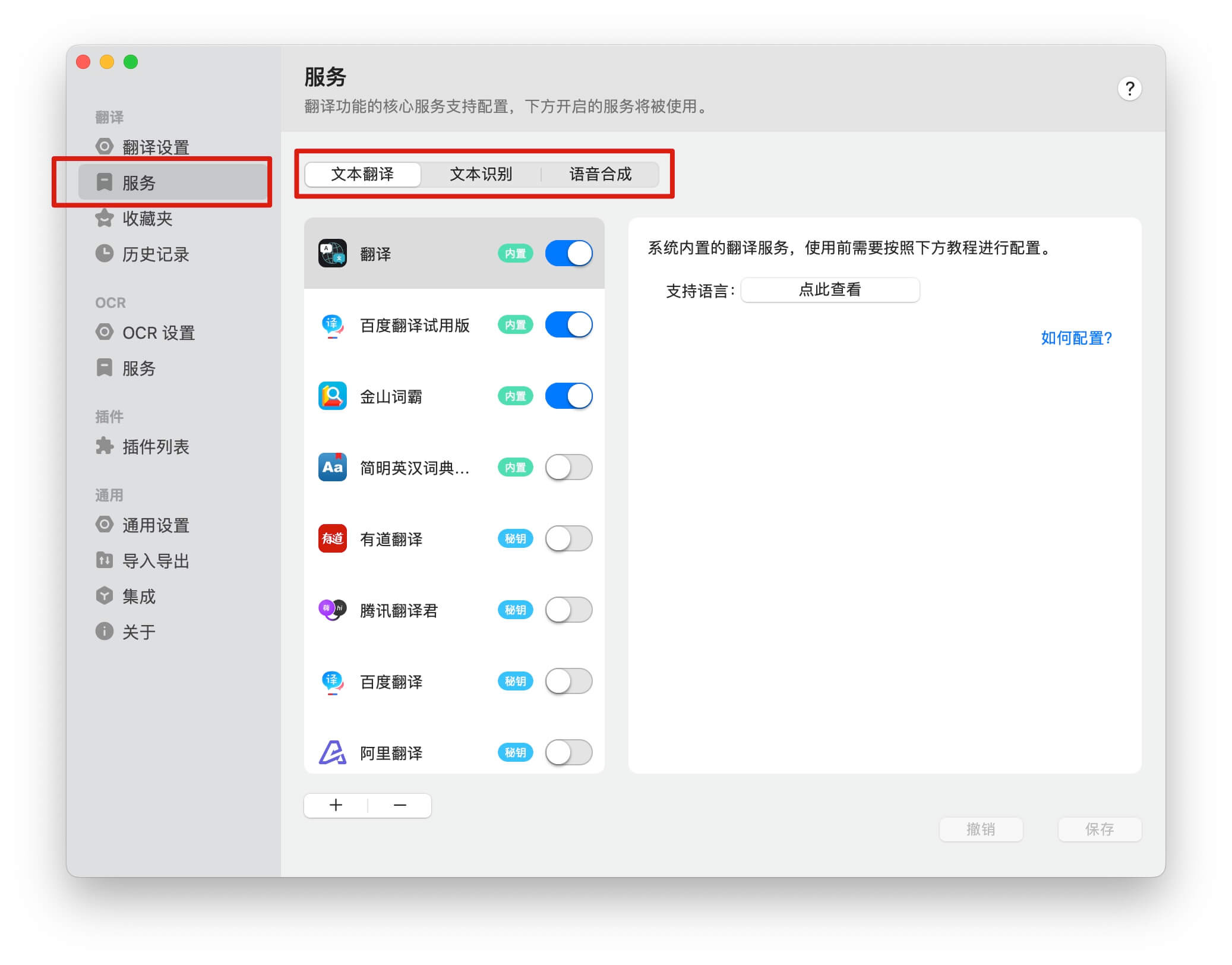The width and height of the screenshot is (1232, 965).
Task: Click the + button to add a service
Action: tap(336, 805)
